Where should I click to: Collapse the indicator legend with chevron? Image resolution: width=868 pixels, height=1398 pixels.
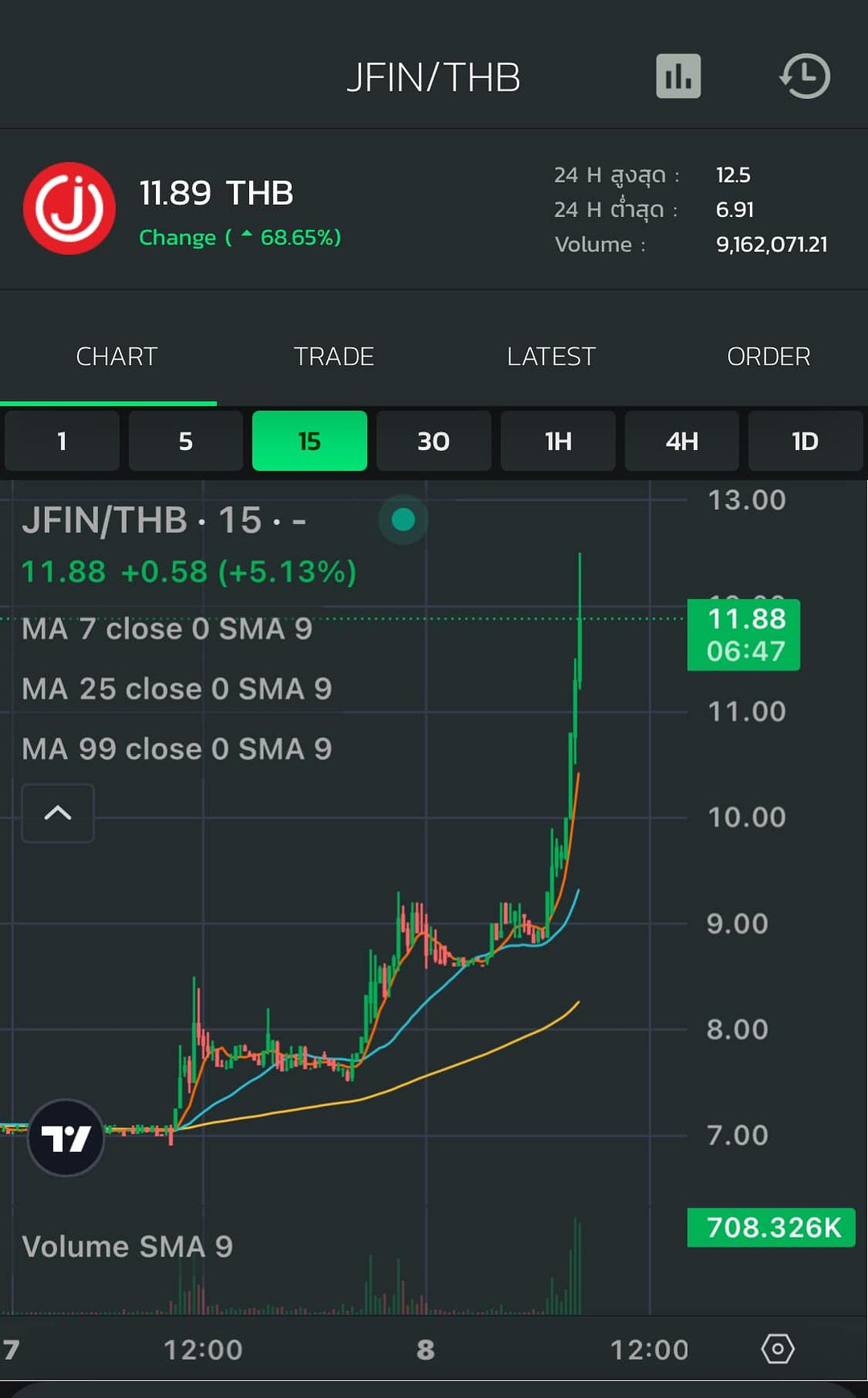click(x=58, y=813)
